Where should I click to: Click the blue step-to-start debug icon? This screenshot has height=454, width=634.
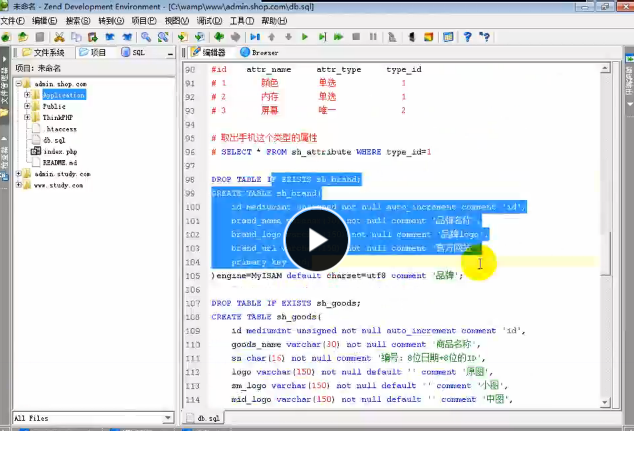tap(255, 37)
